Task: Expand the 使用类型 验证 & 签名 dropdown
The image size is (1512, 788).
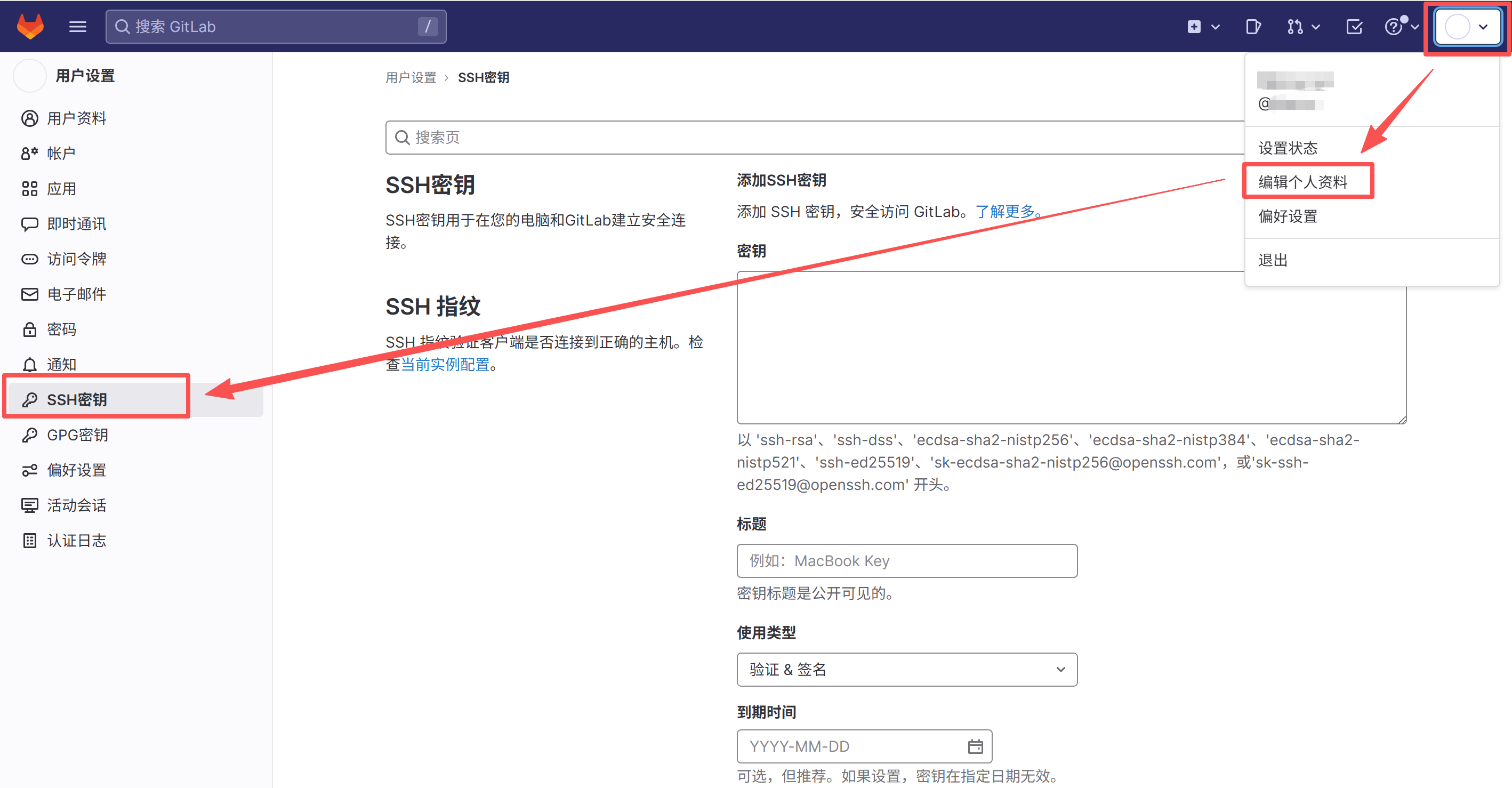Action: (907, 670)
